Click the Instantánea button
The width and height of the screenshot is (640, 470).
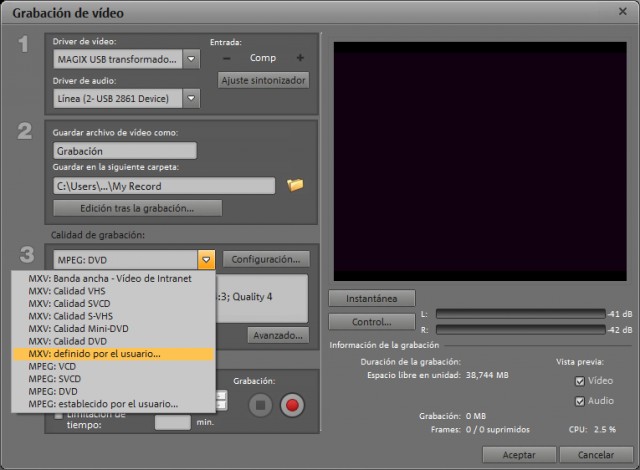pyautogui.click(x=372, y=299)
